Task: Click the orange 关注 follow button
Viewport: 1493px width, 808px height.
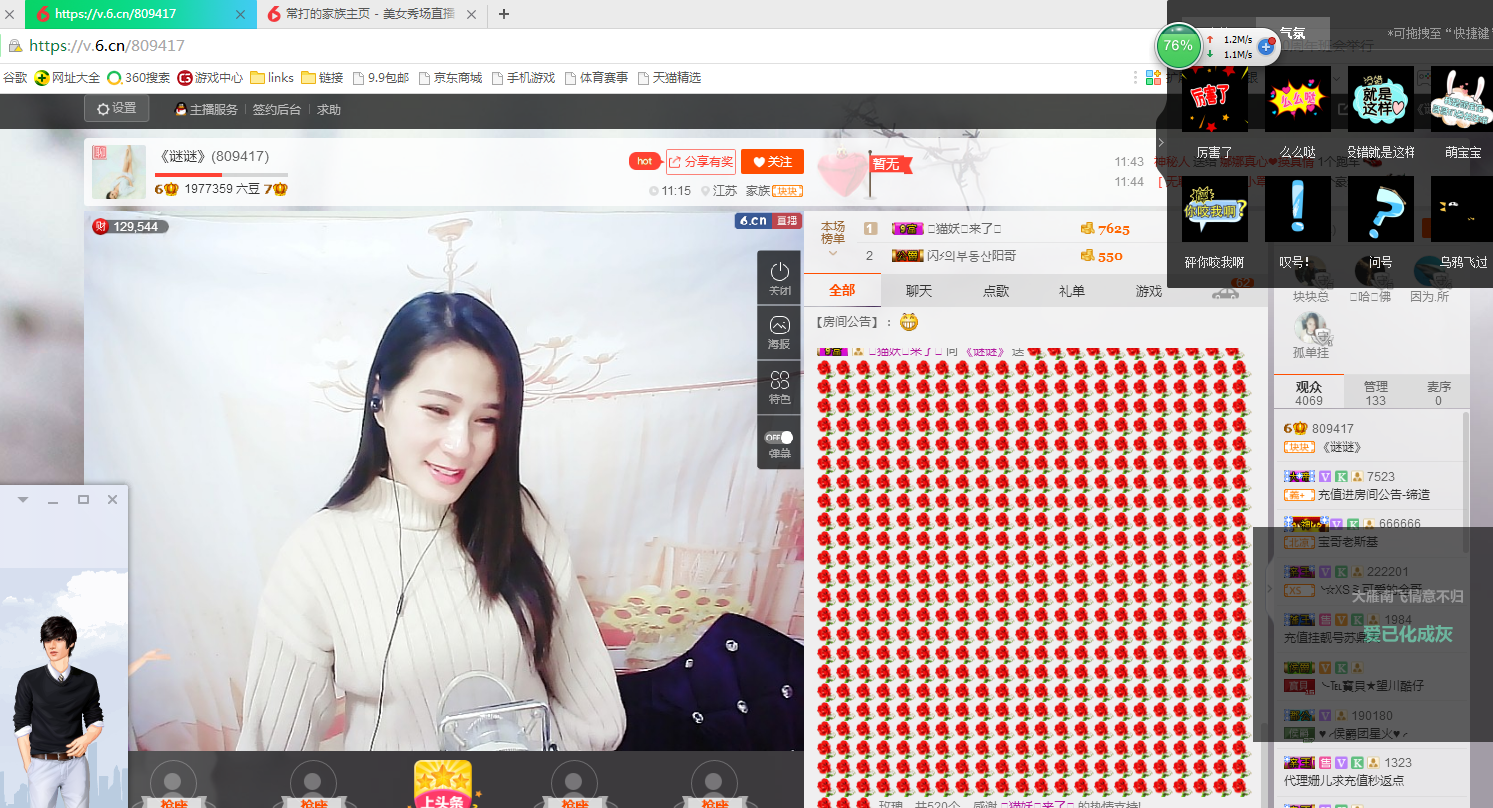Action: [x=772, y=161]
